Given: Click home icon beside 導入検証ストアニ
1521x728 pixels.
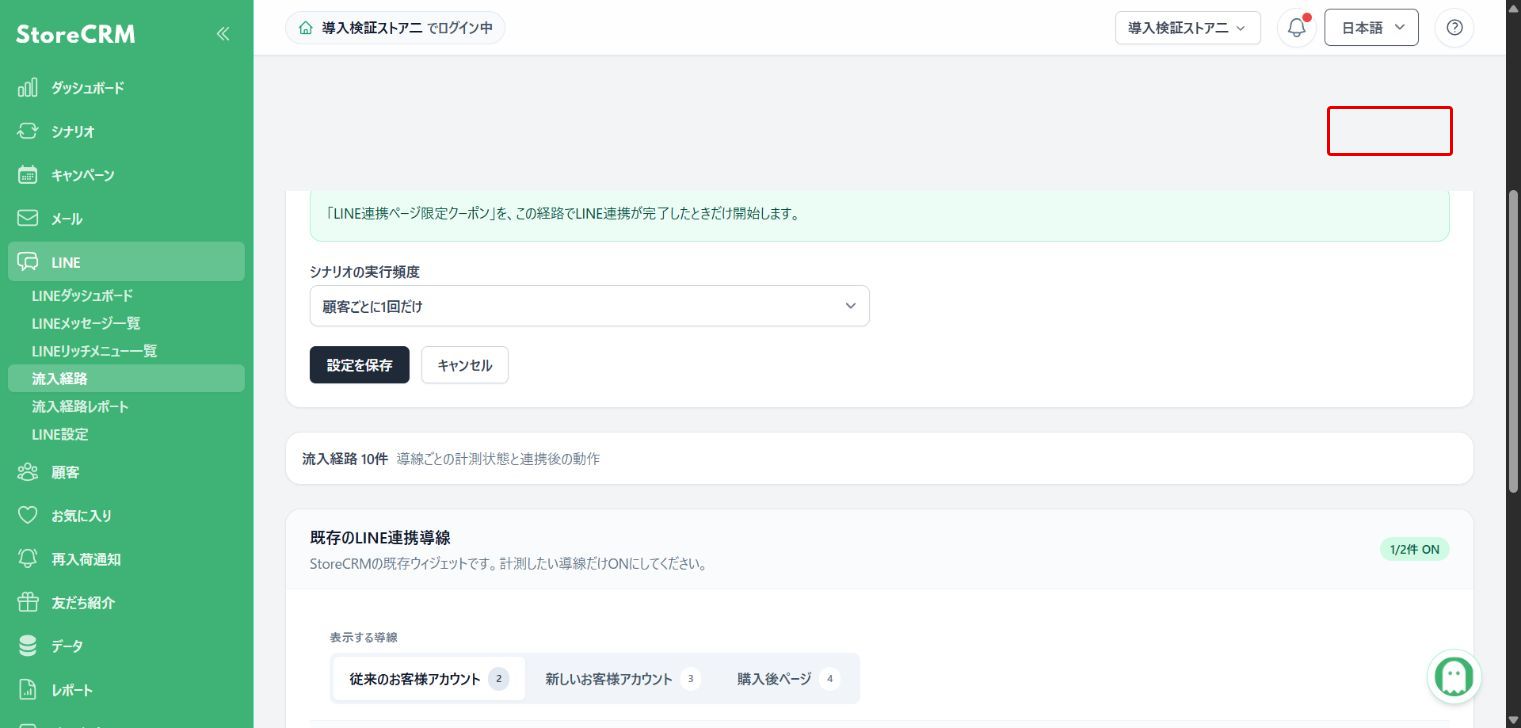Looking at the screenshot, I should click(305, 28).
